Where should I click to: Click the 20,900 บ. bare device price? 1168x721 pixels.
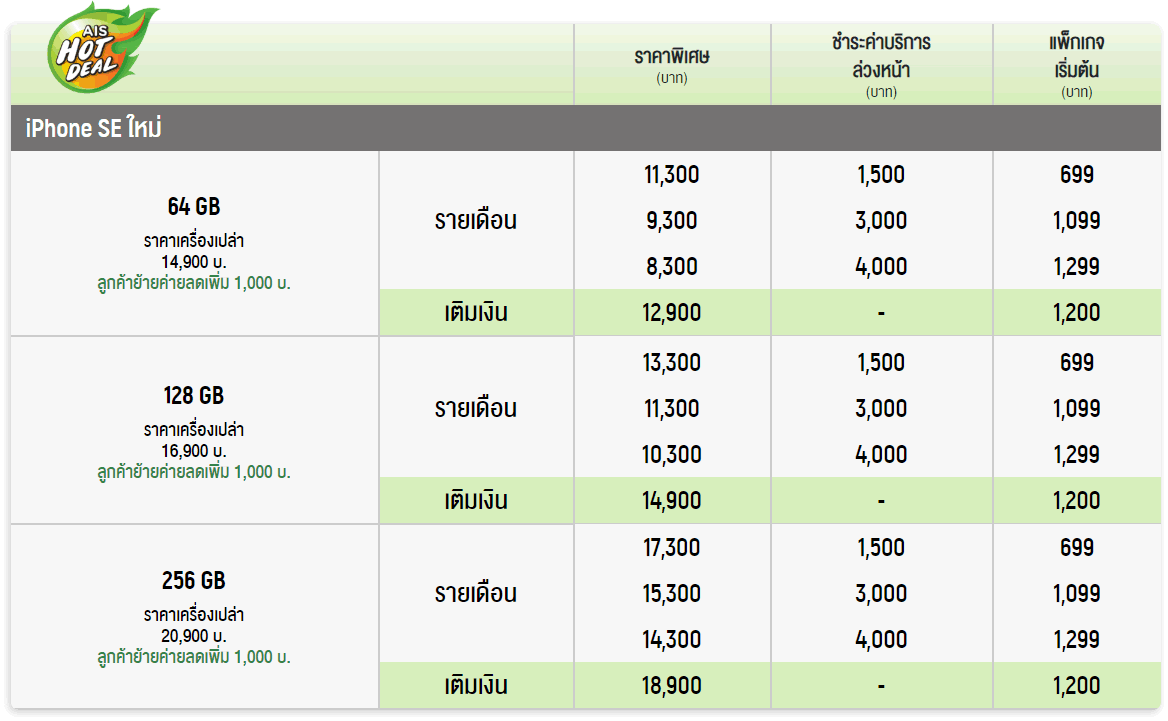pyautogui.click(x=194, y=636)
